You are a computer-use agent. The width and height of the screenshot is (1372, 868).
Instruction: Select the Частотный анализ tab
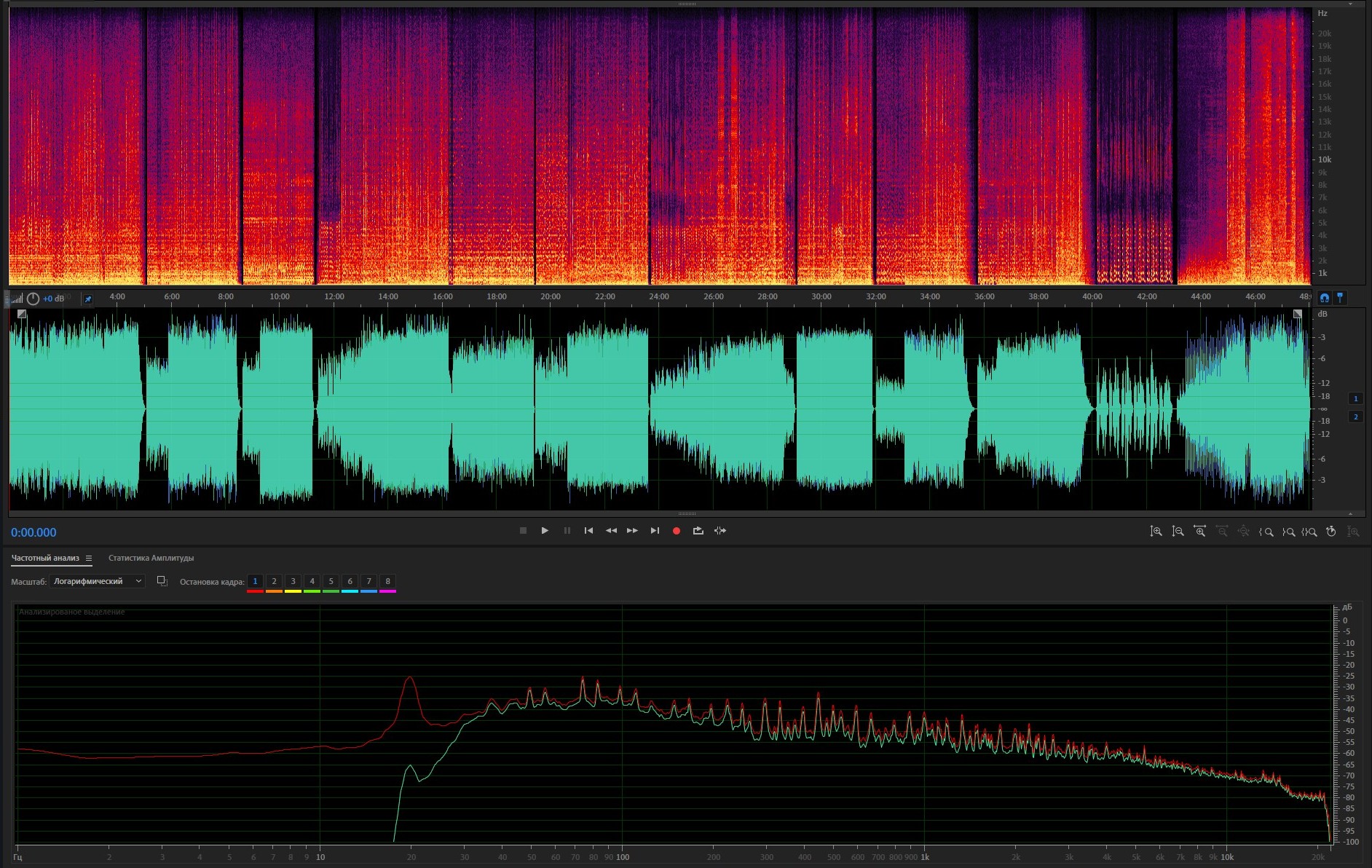[x=45, y=559]
